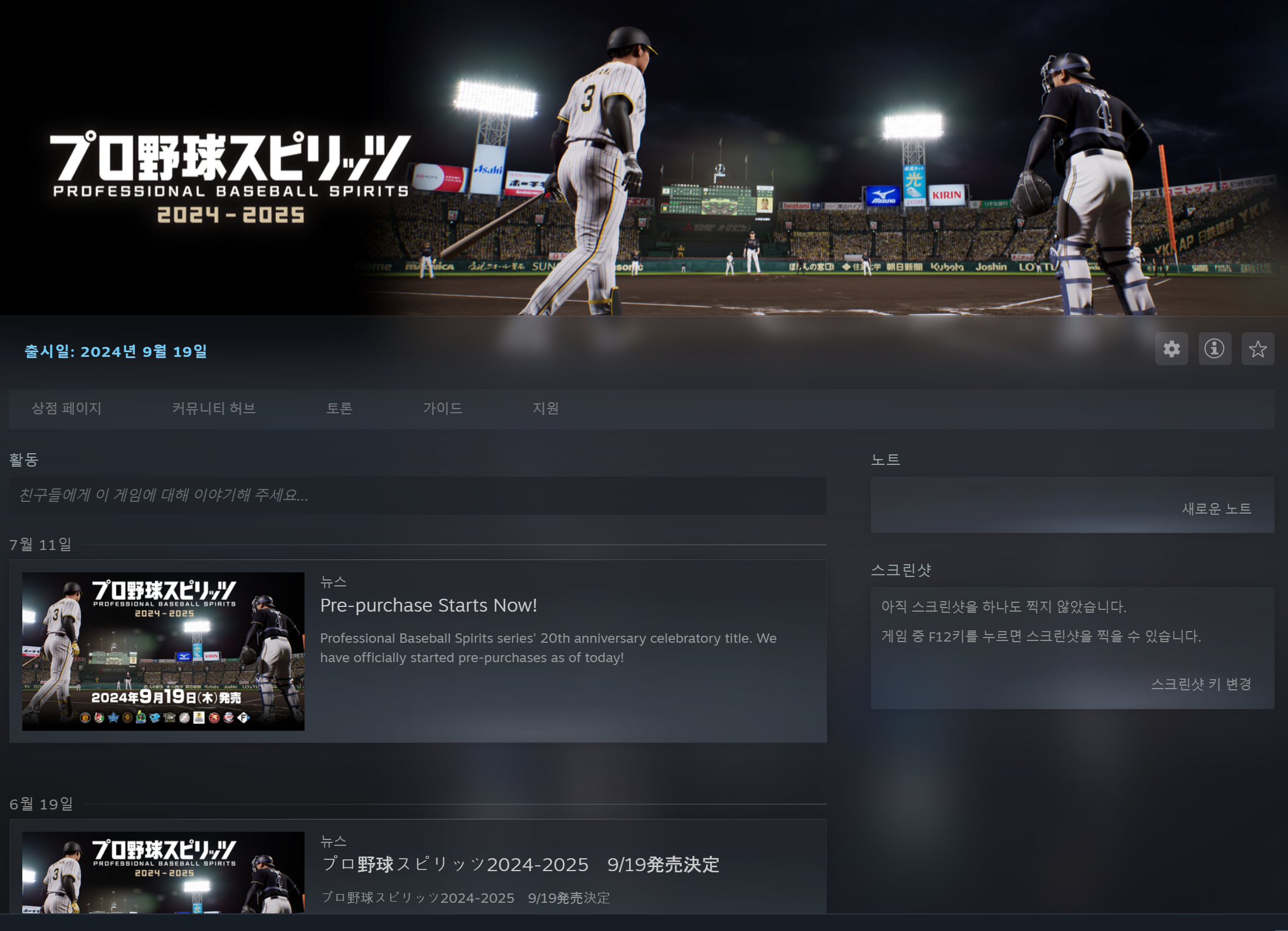
Task: Show game info icon
Action: coord(1214,349)
